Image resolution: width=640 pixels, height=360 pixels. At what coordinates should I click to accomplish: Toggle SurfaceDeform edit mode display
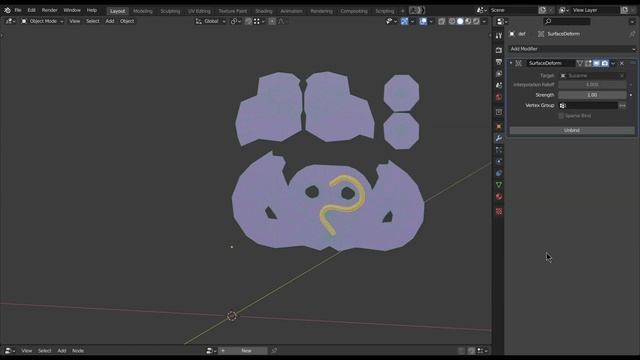click(x=588, y=63)
